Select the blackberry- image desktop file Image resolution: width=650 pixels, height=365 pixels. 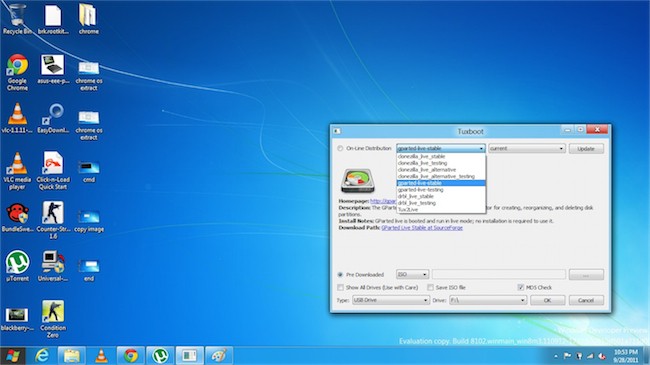coord(17,319)
